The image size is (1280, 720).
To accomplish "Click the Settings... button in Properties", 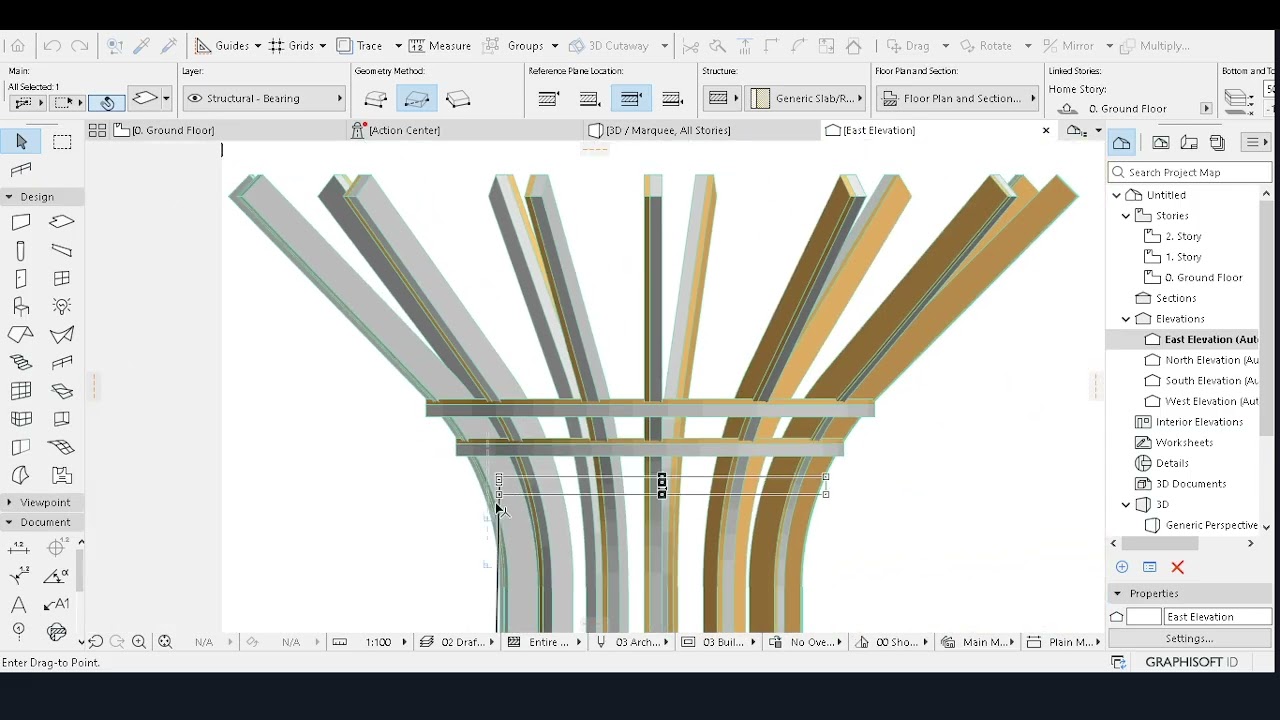I will click(1189, 638).
